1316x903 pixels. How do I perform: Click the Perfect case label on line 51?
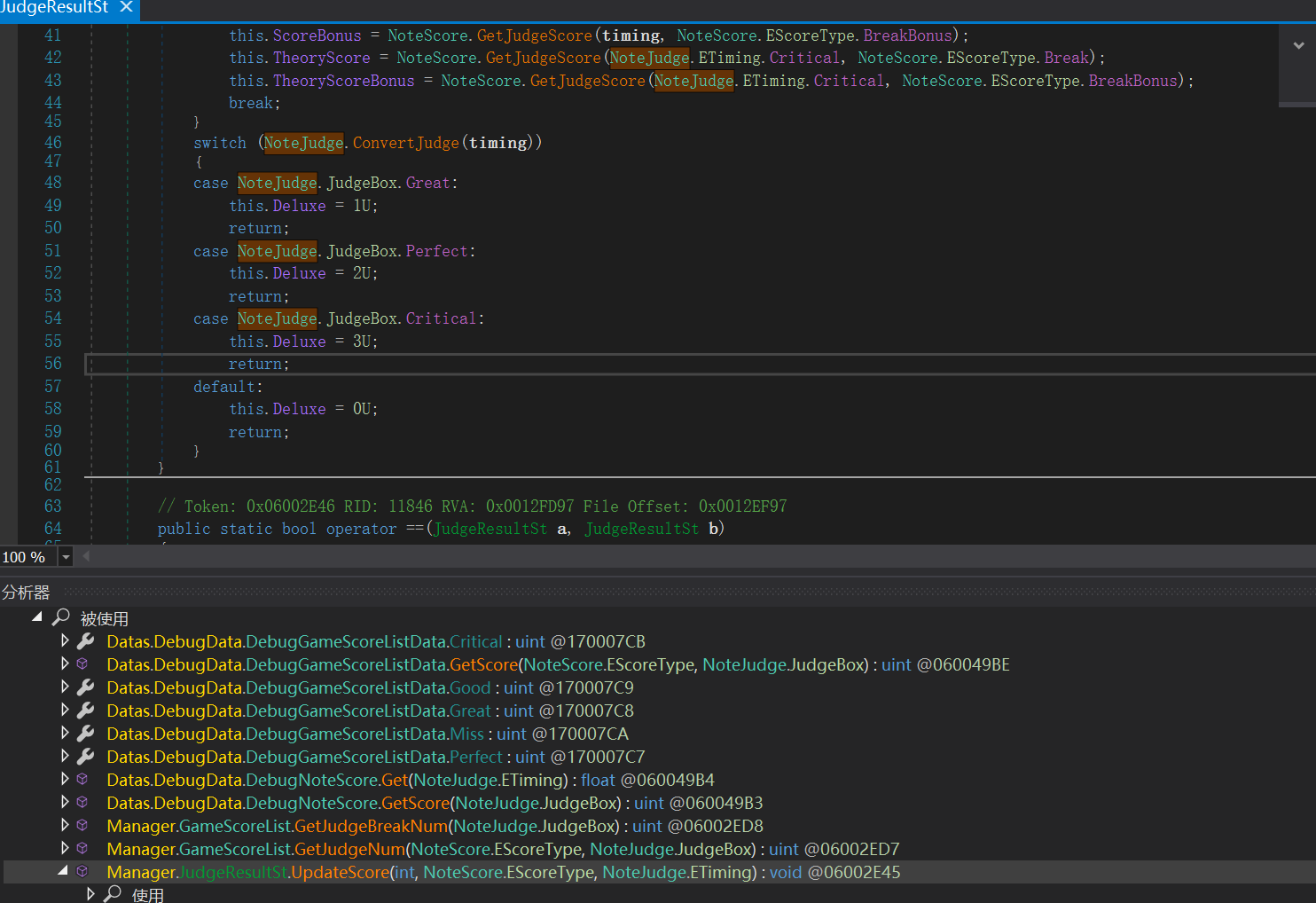click(x=436, y=251)
